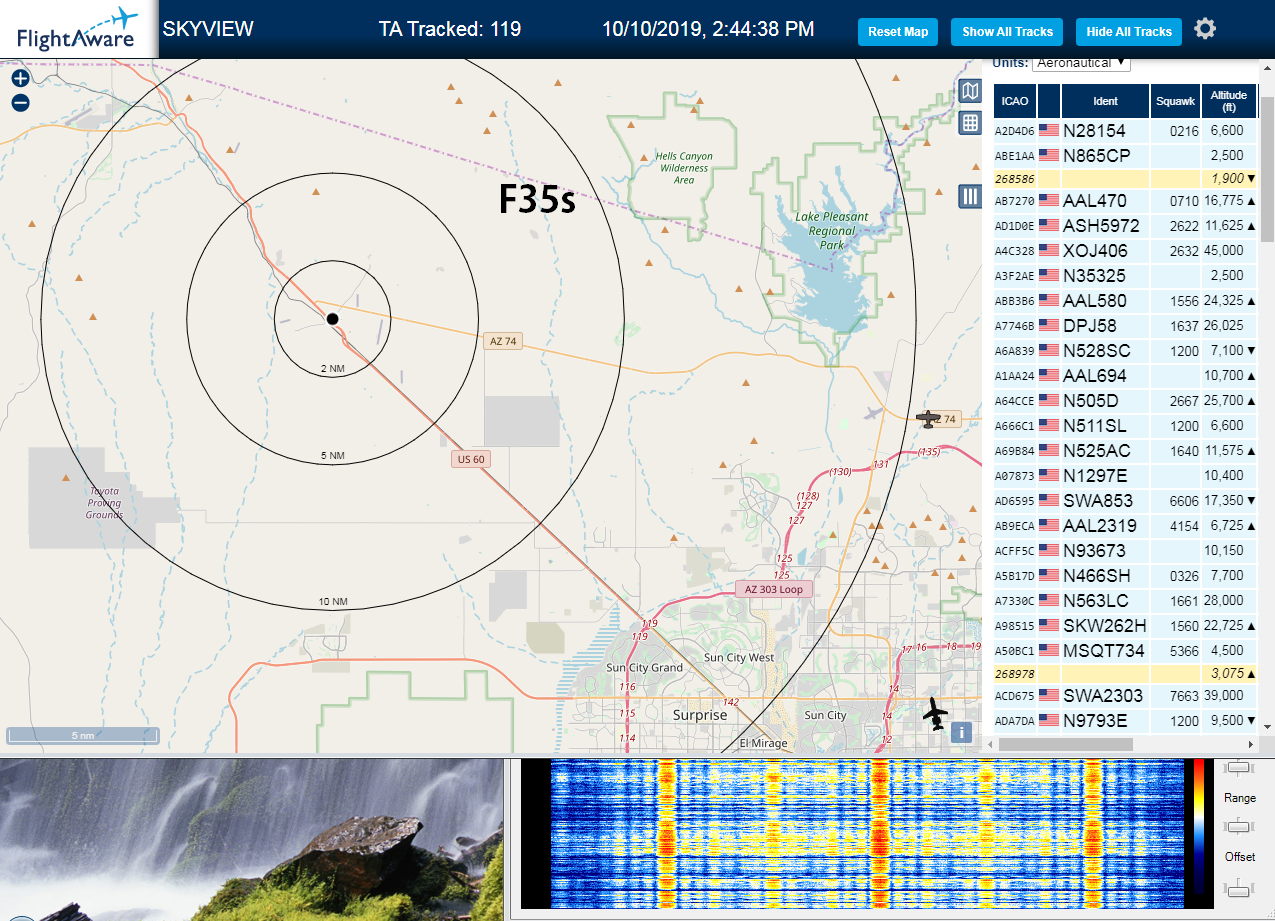Select the N525AC aircraft row

click(x=1125, y=450)
